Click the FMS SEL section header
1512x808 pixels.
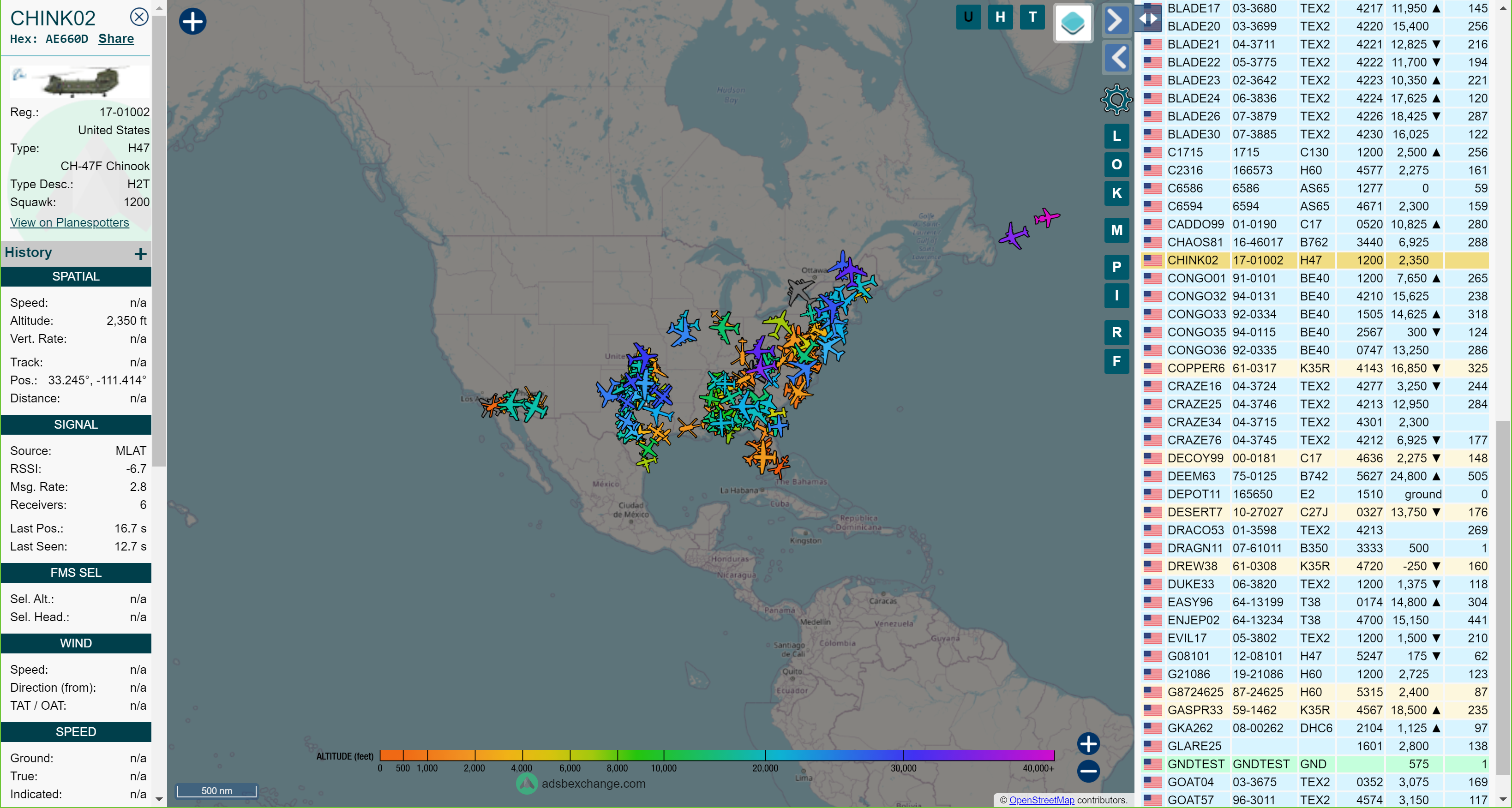point(76,572)
